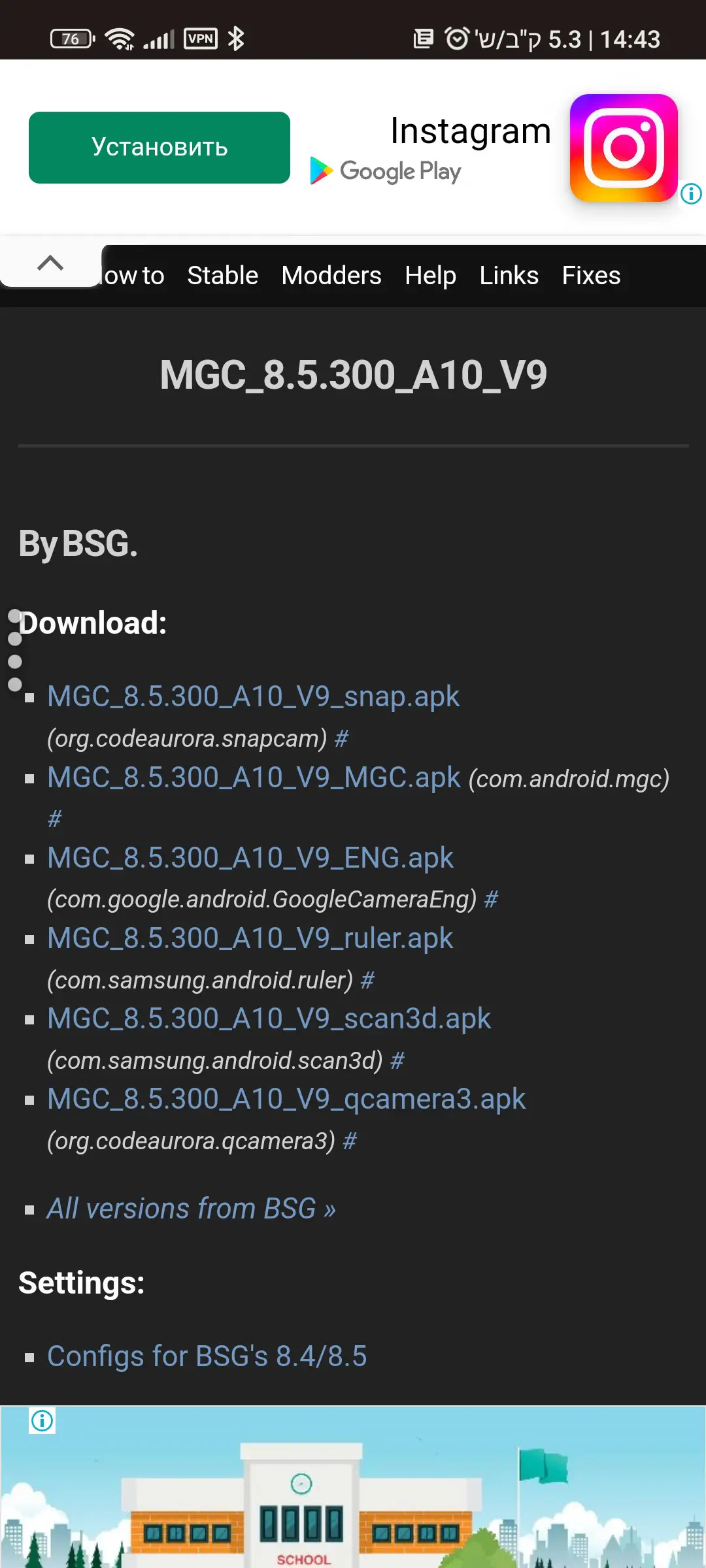
Task: Open the Modders menu item
Action: coord(331,276)
